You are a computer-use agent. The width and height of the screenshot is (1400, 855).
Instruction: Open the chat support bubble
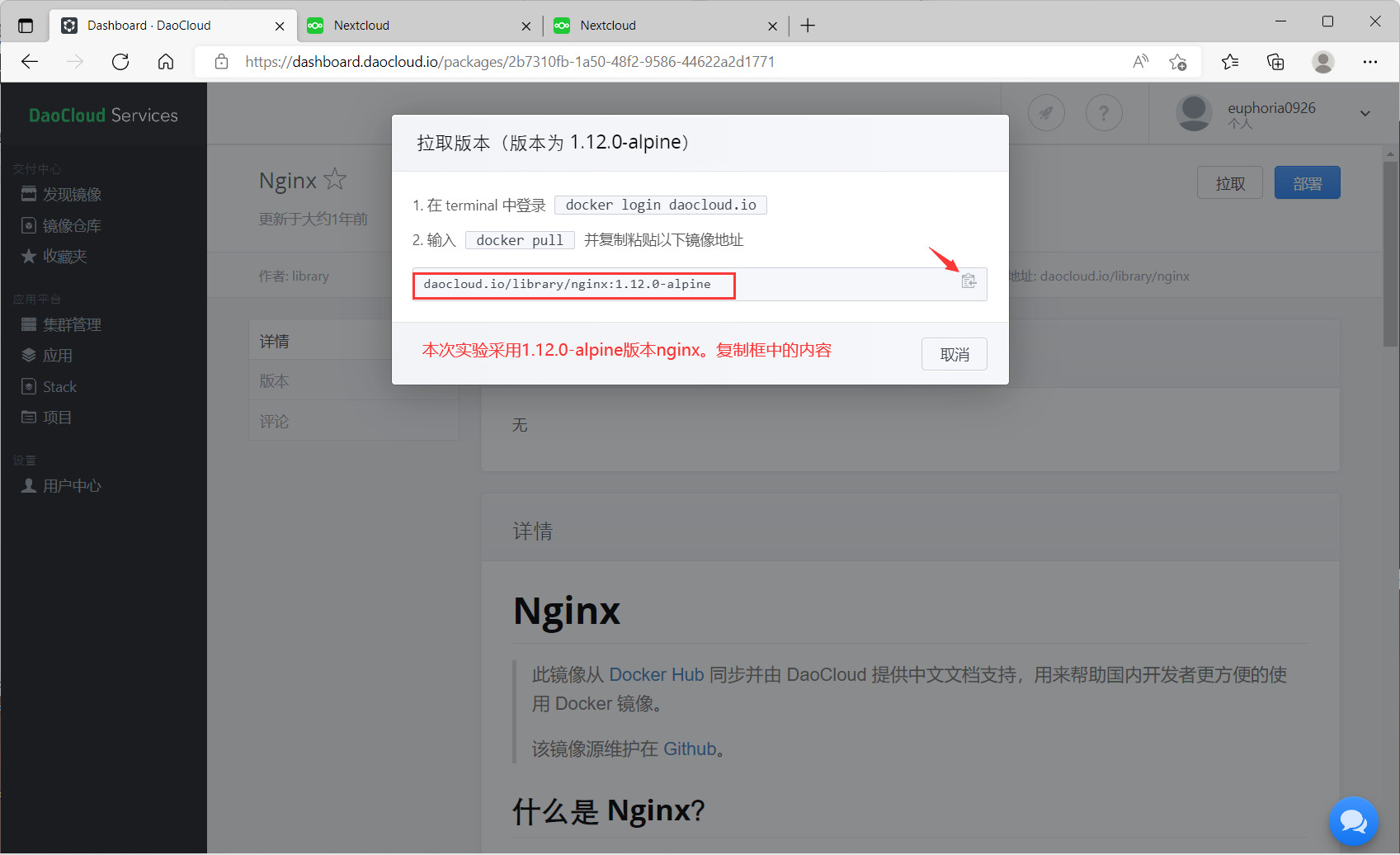coord(1354,821)
